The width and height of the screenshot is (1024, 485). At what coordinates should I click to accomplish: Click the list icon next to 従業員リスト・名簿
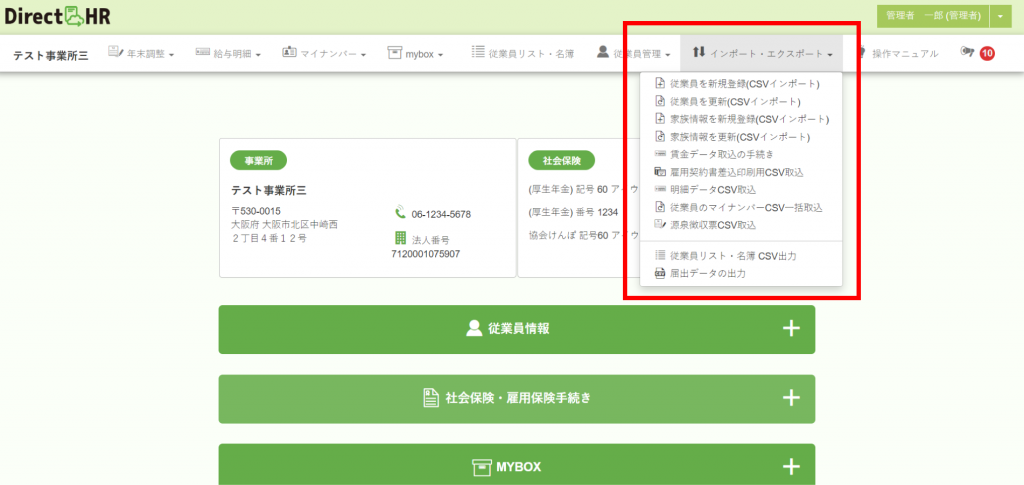(x=477, y=52)
